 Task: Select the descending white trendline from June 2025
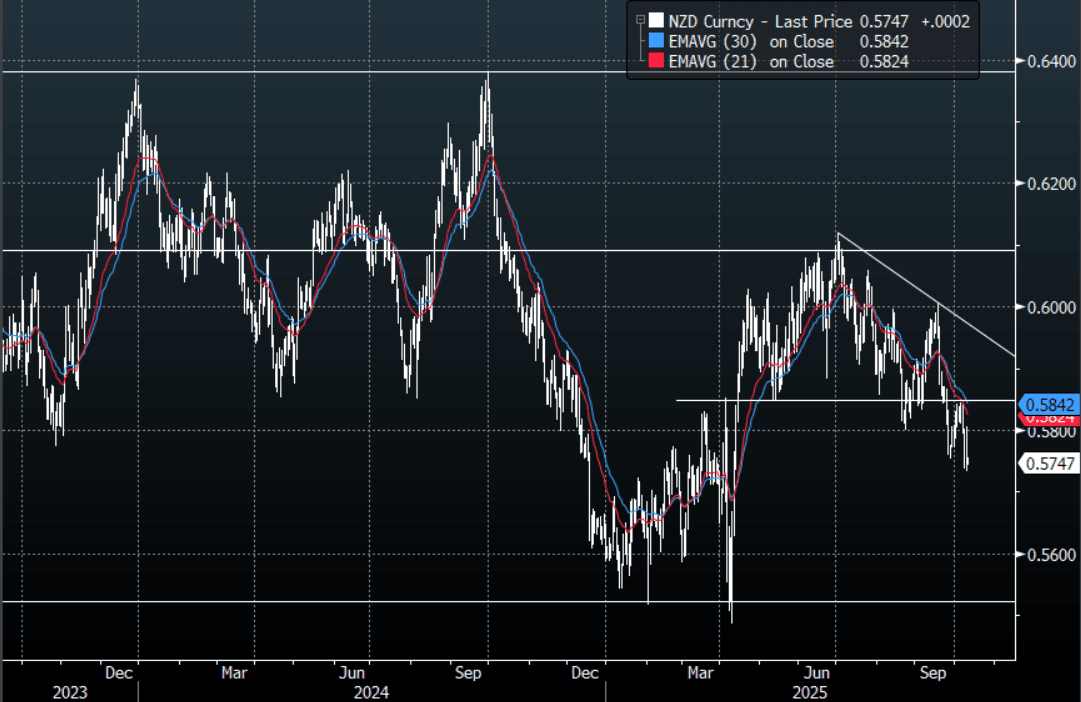(925, 294)
